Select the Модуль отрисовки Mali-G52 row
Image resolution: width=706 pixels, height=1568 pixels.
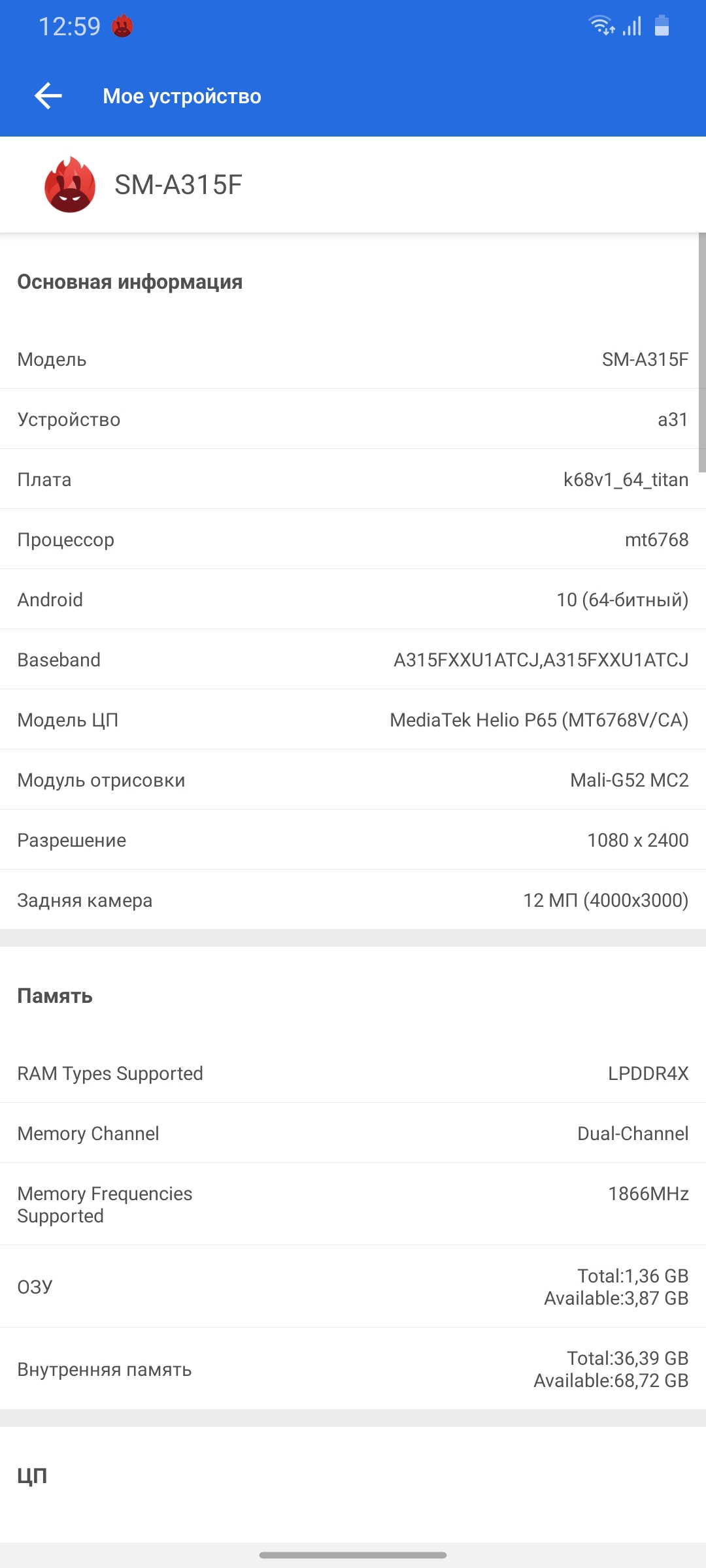pos(353,780)
